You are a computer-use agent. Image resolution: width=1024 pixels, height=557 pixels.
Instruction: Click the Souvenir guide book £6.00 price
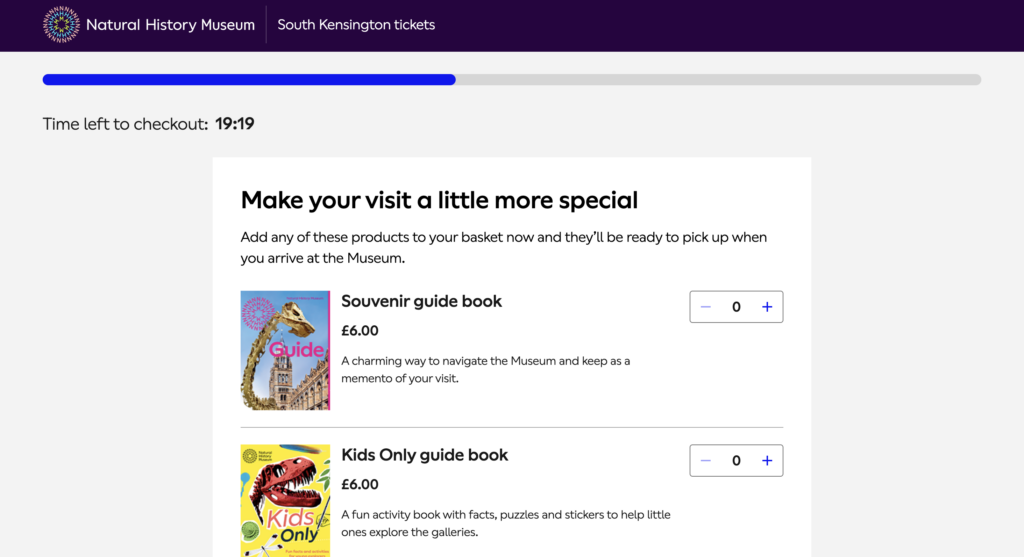(360, 330)
